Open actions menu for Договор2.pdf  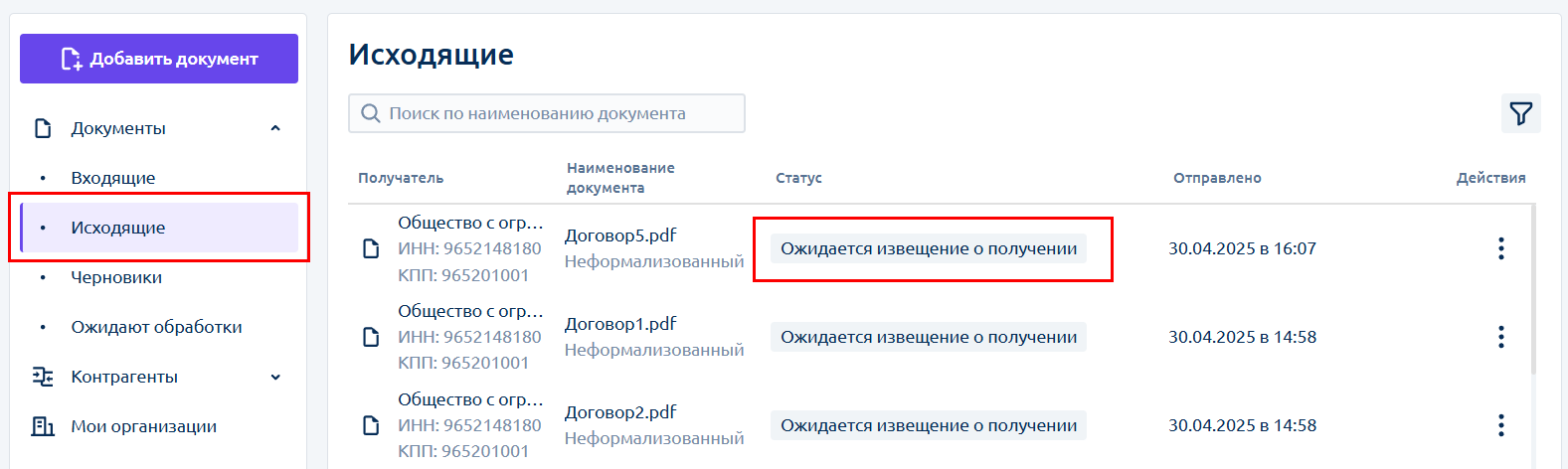tap(1500, 425)
